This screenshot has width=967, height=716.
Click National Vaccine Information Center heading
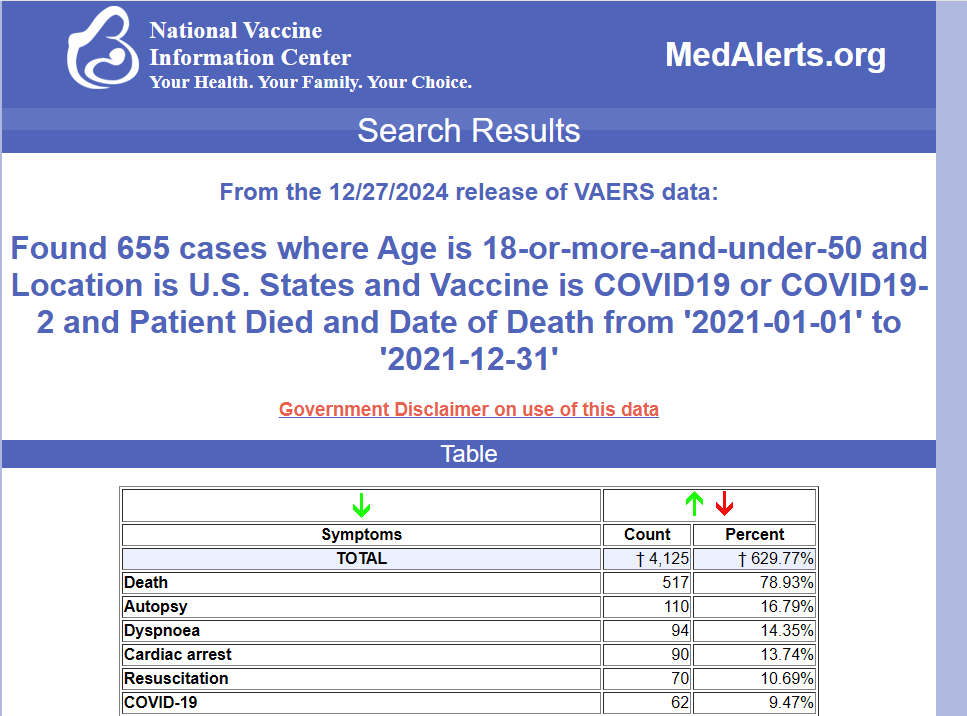(x=250, y=44)
